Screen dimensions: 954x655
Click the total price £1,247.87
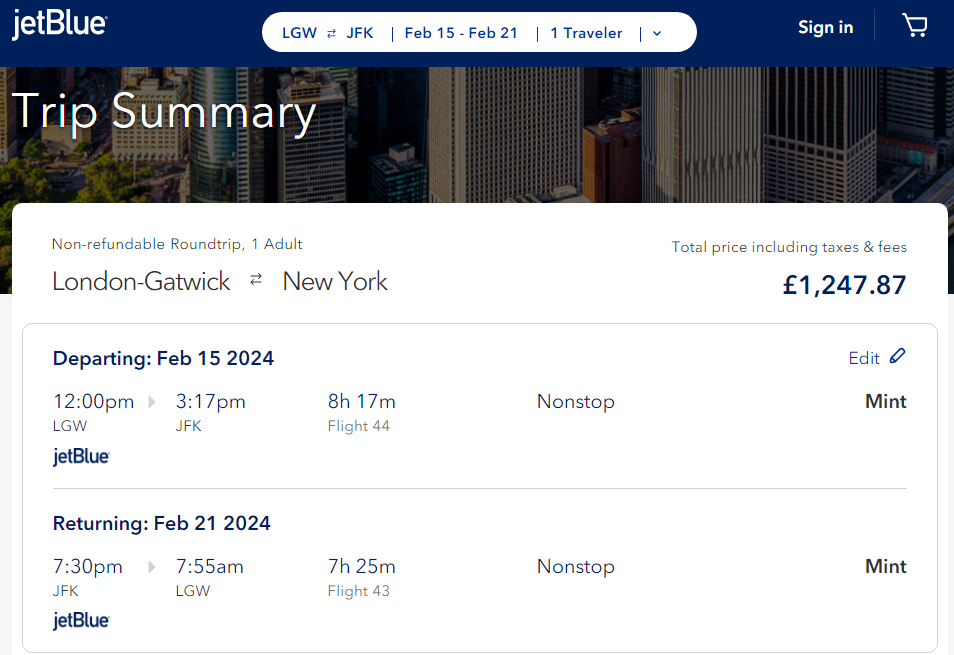tap(844, 285)
